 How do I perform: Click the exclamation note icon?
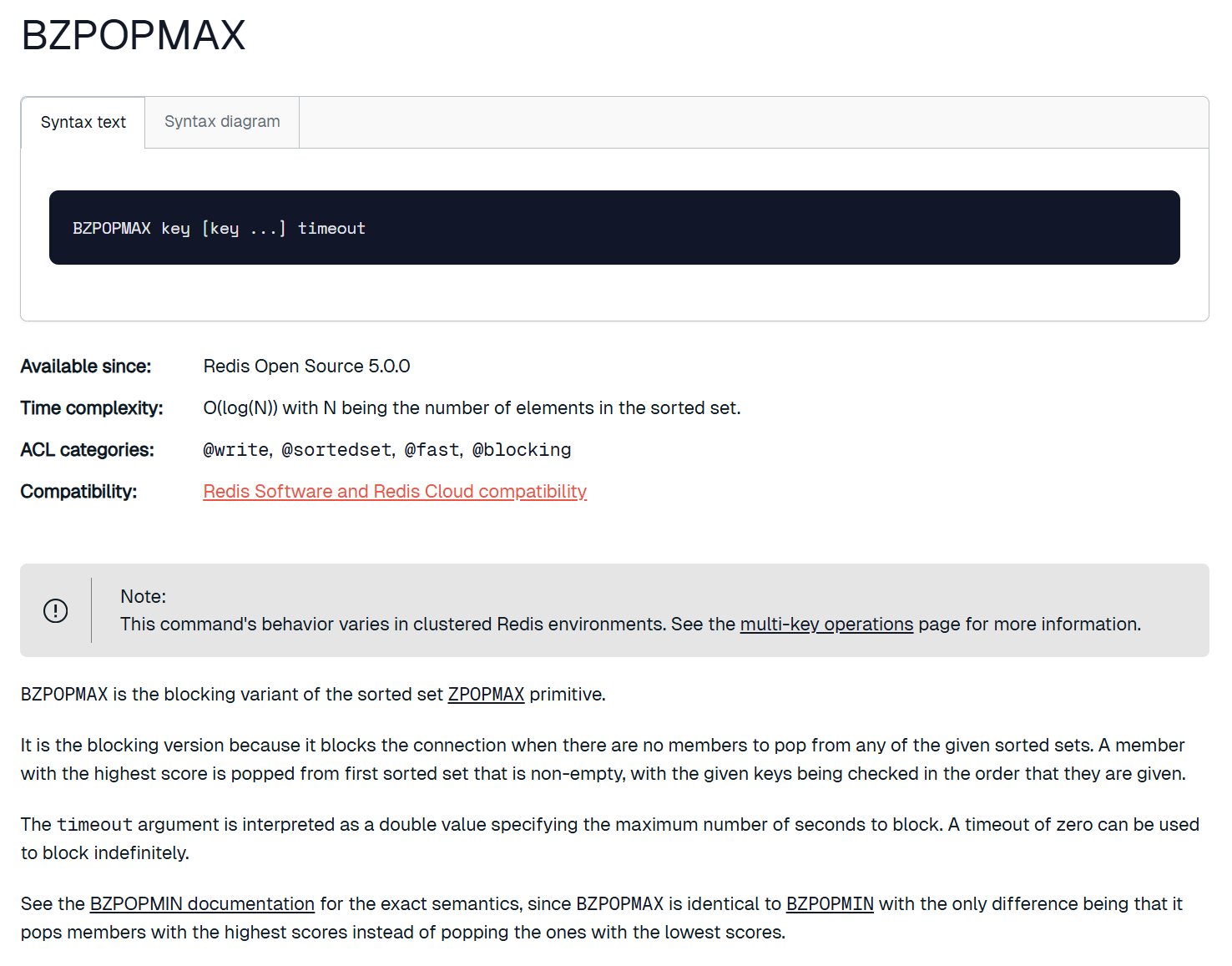[x=56, y=610]
